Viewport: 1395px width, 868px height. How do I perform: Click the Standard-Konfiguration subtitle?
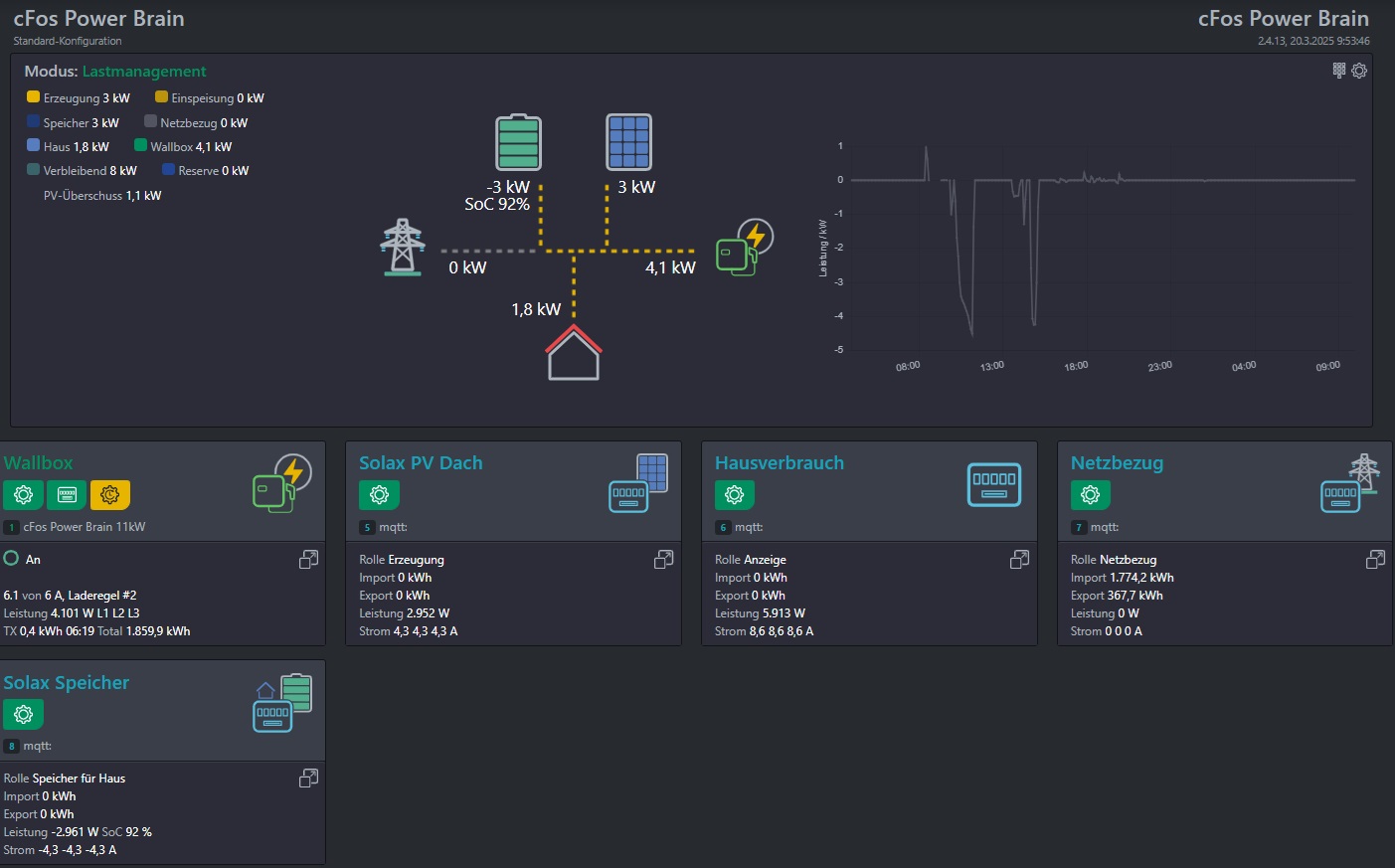pyautogui.click(x=68, y=41)
